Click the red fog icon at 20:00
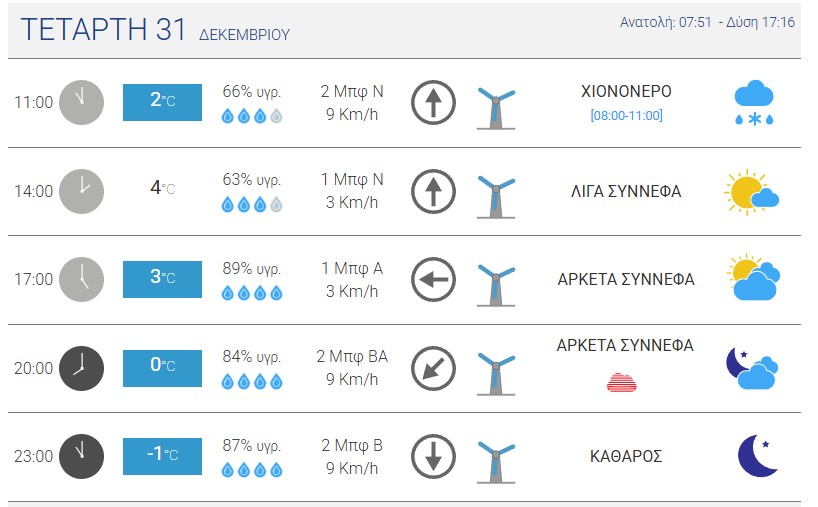 pyautogui.click(x=622, y=381)
